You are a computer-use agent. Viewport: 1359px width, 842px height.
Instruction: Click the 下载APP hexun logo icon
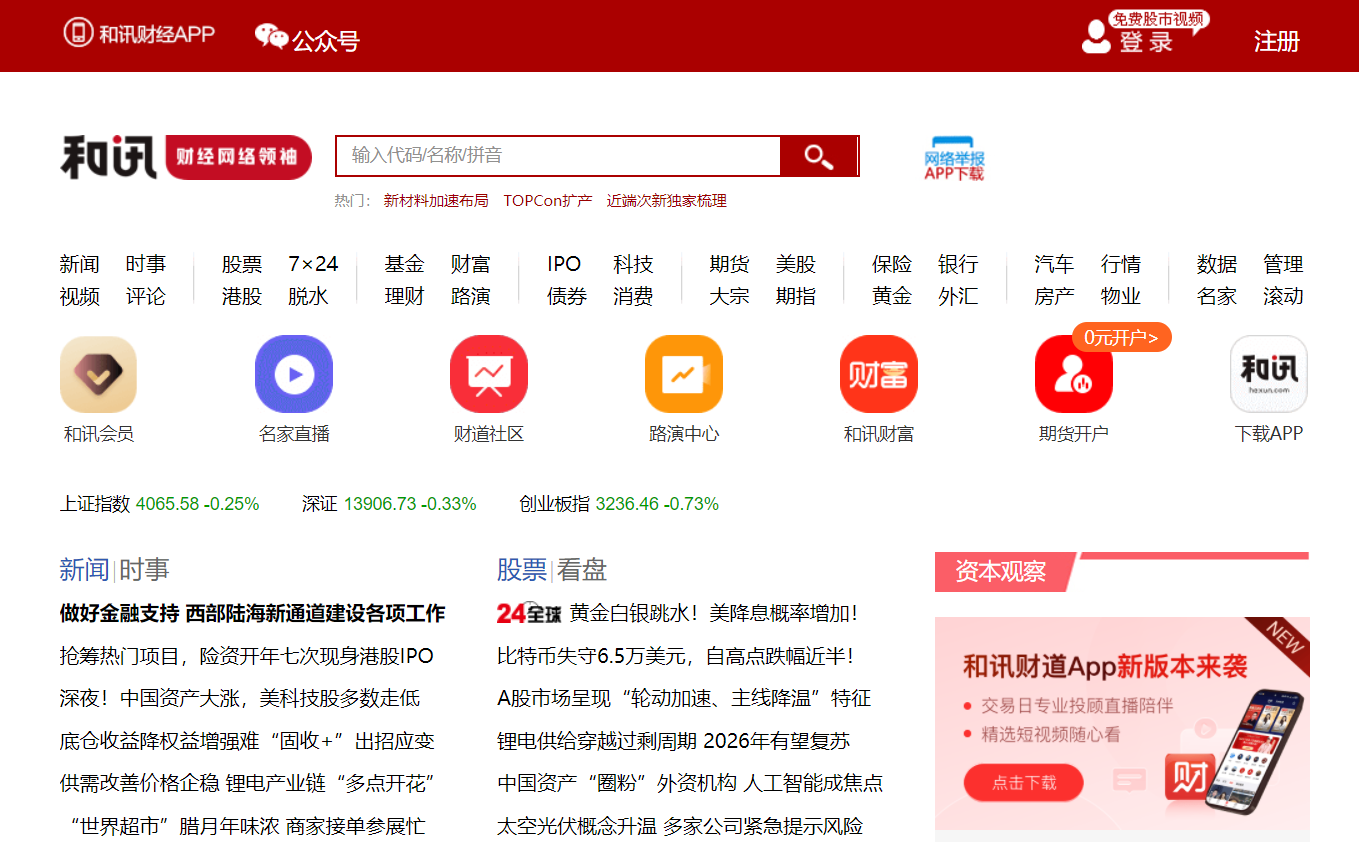click(1268, 374)
